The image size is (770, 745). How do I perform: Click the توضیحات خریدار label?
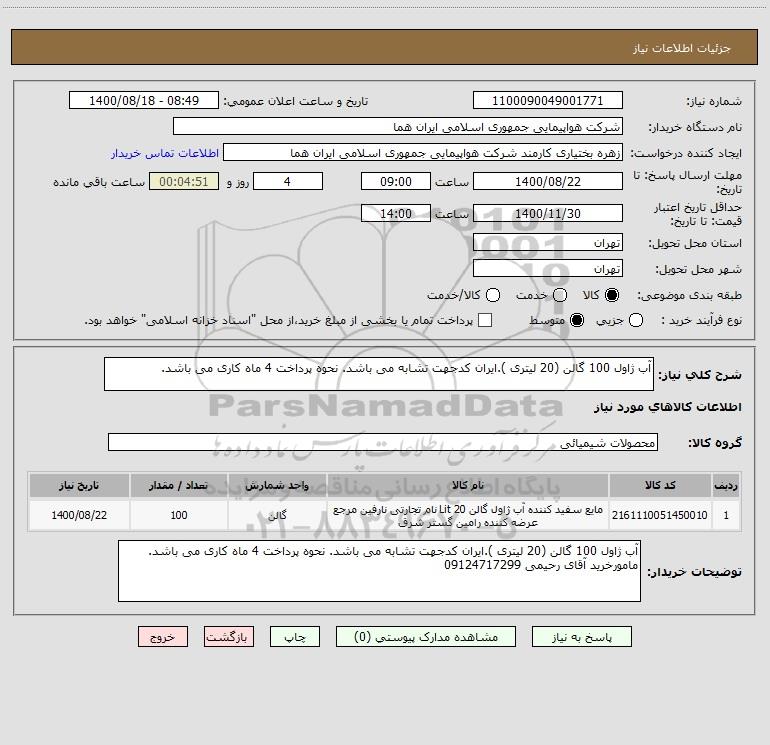[x=694, y=572]
